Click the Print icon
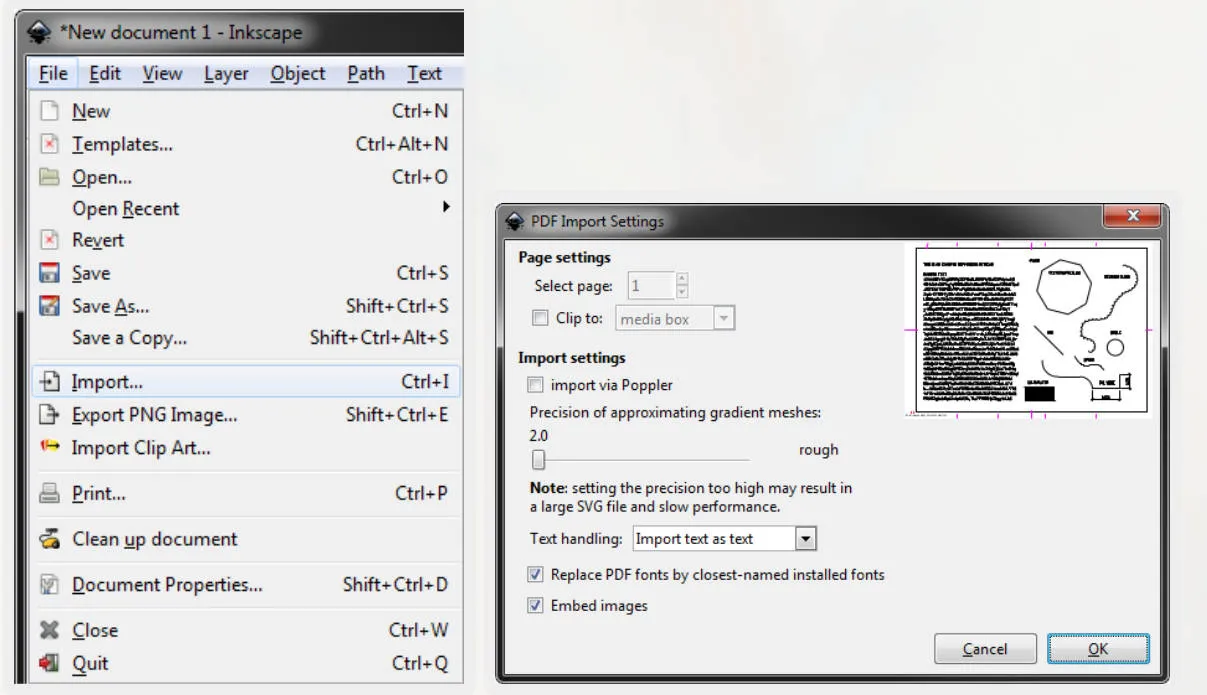The image size is (1207, 695). (x=50, y=493)
